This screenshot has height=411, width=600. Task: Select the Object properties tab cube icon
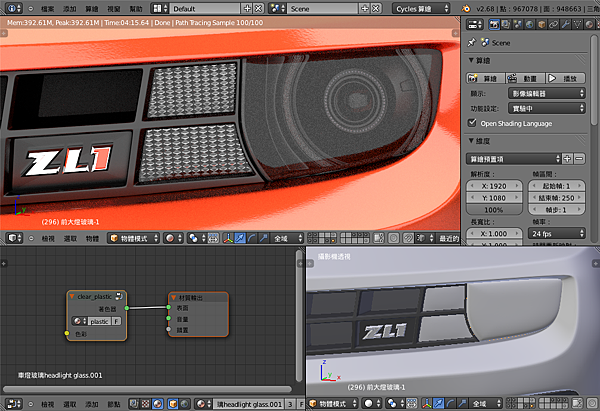click(x=541, y=24)
